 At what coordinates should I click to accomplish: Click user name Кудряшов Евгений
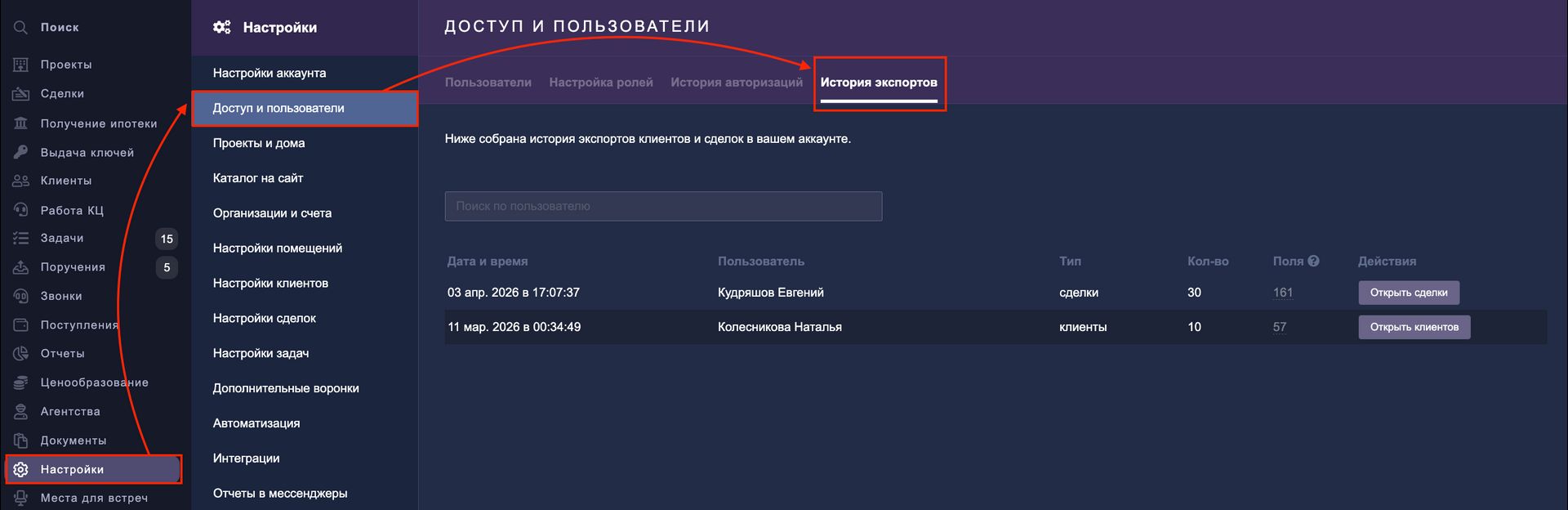[771, 293]
